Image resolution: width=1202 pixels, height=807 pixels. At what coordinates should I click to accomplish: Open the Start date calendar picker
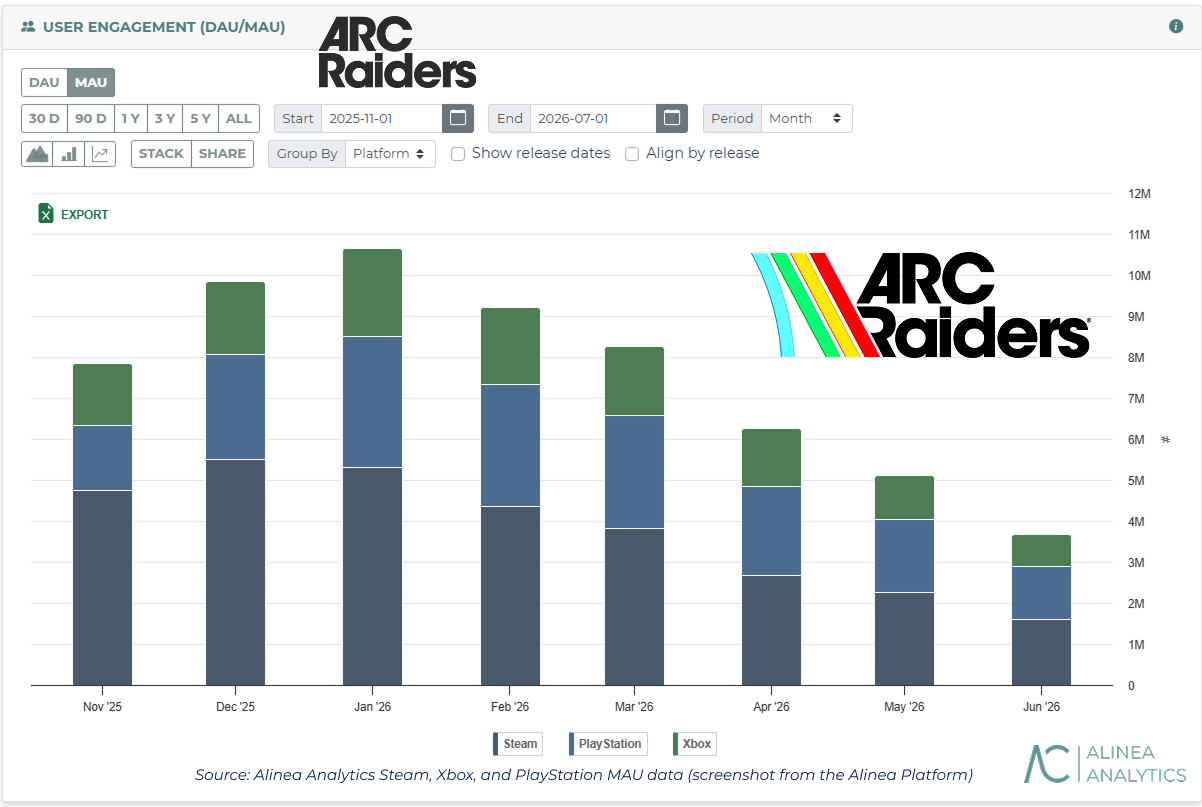[458, 118]
